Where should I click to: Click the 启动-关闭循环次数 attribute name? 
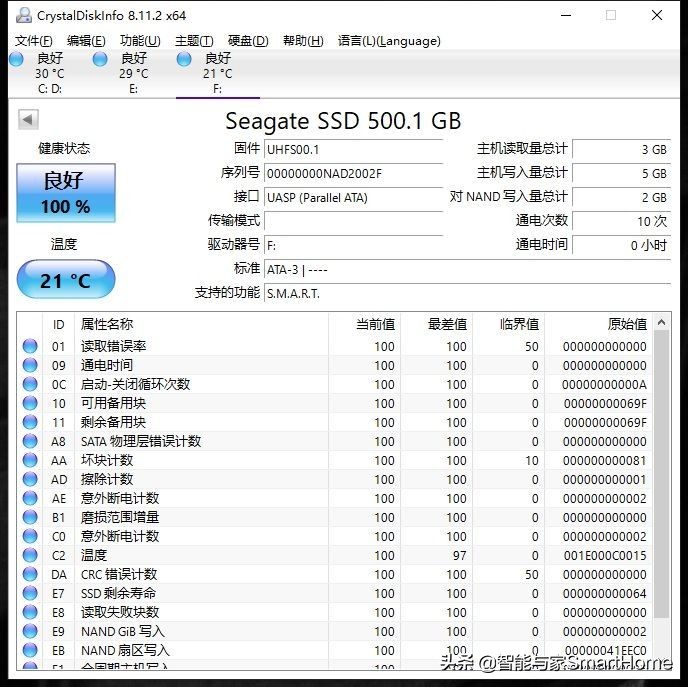pyautogui.click(x=135, y=384)
